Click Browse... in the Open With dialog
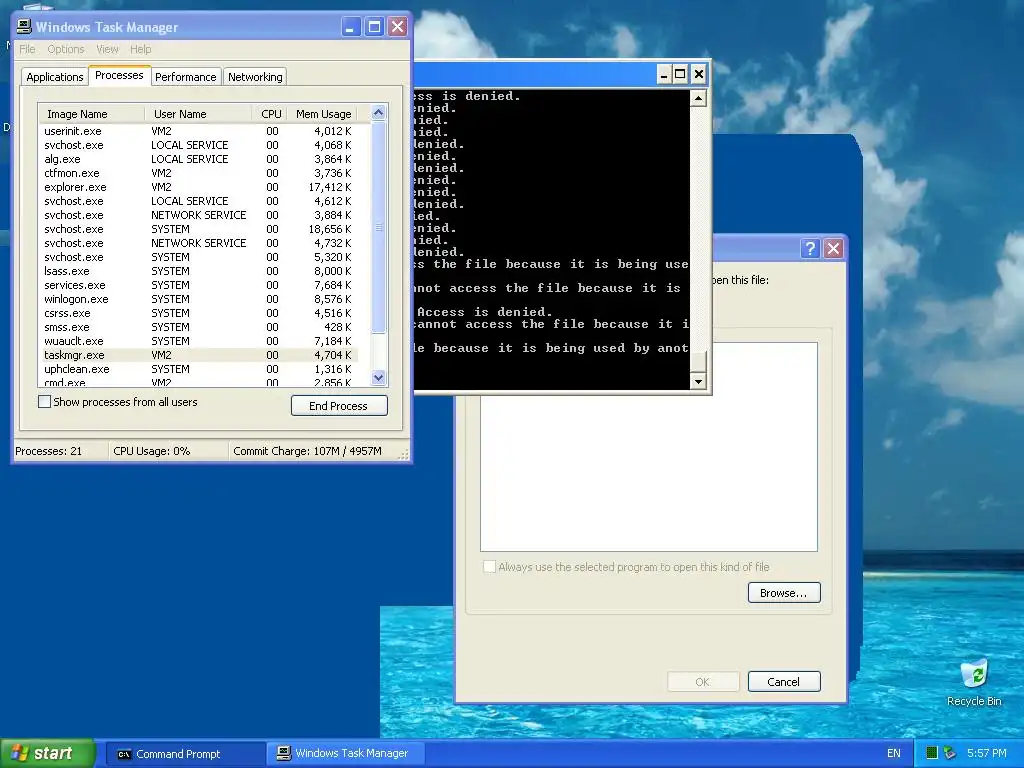The height and width of the screenshot is (768, 1024). point(784,593)
